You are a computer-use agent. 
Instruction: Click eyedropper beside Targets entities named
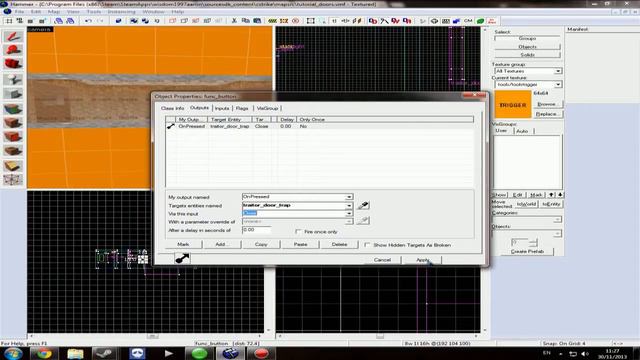(363, 205)
